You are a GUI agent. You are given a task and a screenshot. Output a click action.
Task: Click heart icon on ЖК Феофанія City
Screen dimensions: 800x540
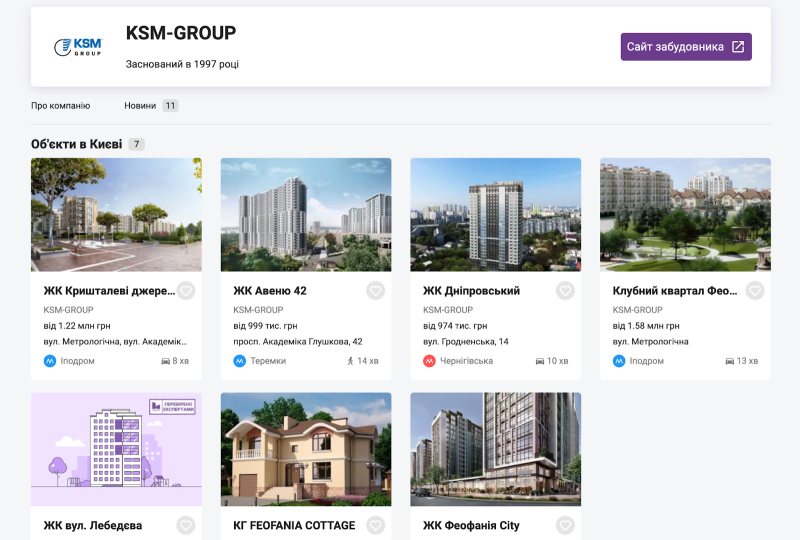click(565, 525)
